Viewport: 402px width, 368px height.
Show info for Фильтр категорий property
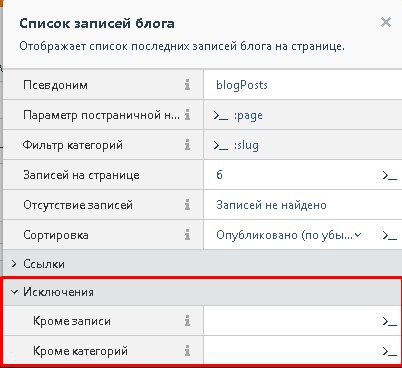point(187,145)
